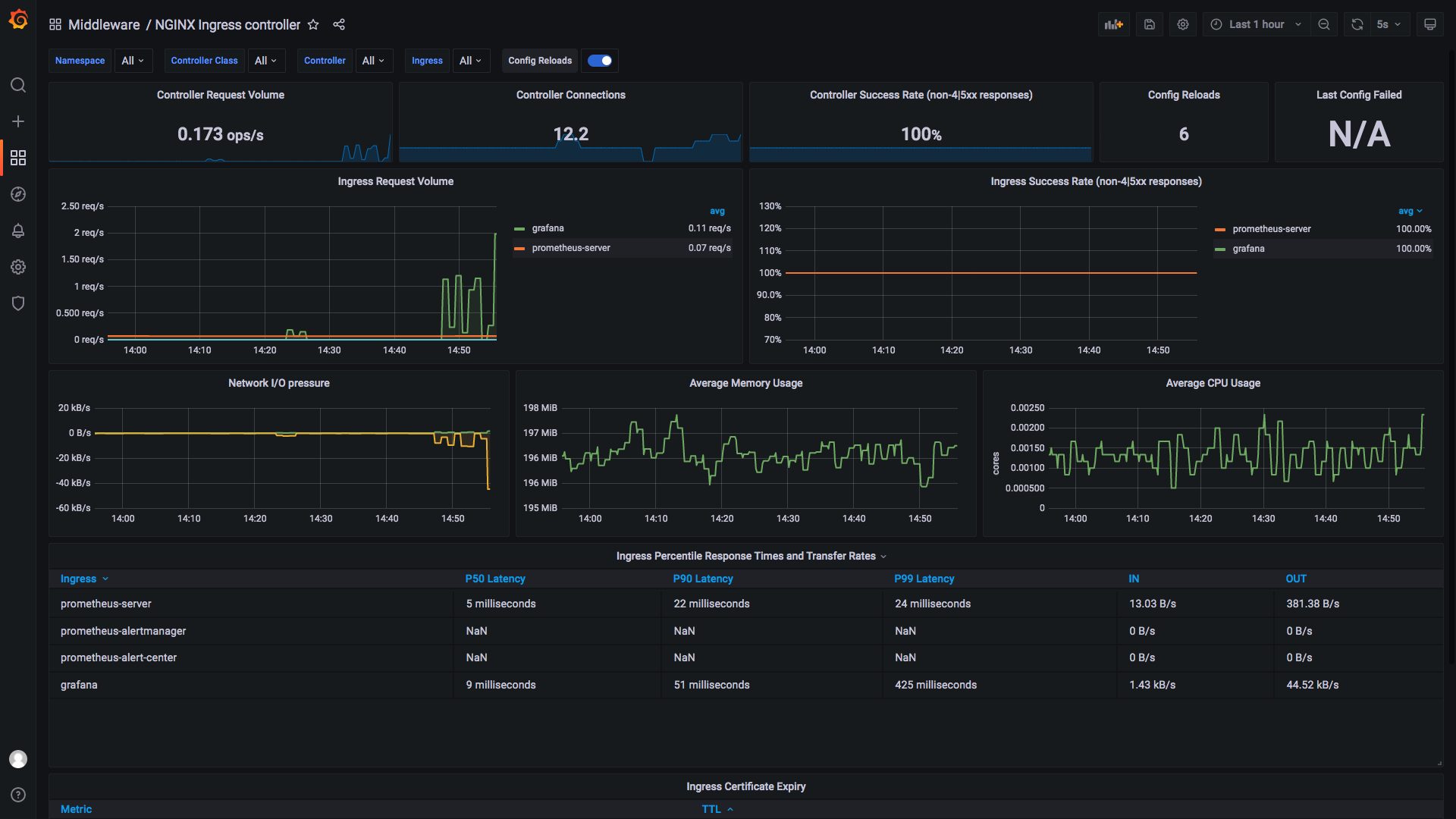Toggle prometheus-server series in Ingress Request Volume legend
This screenshot has width=1456, height=819.
571,248
